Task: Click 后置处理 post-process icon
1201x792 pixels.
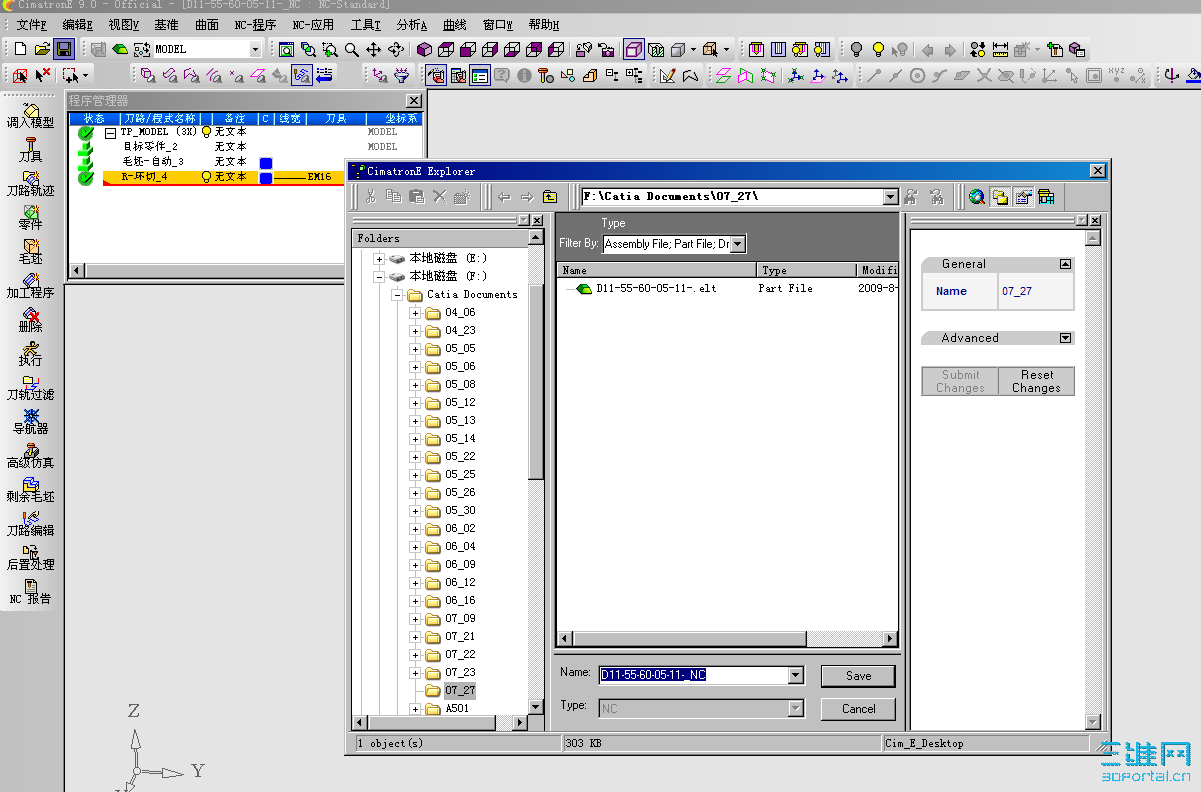Action: pos(30,557)
